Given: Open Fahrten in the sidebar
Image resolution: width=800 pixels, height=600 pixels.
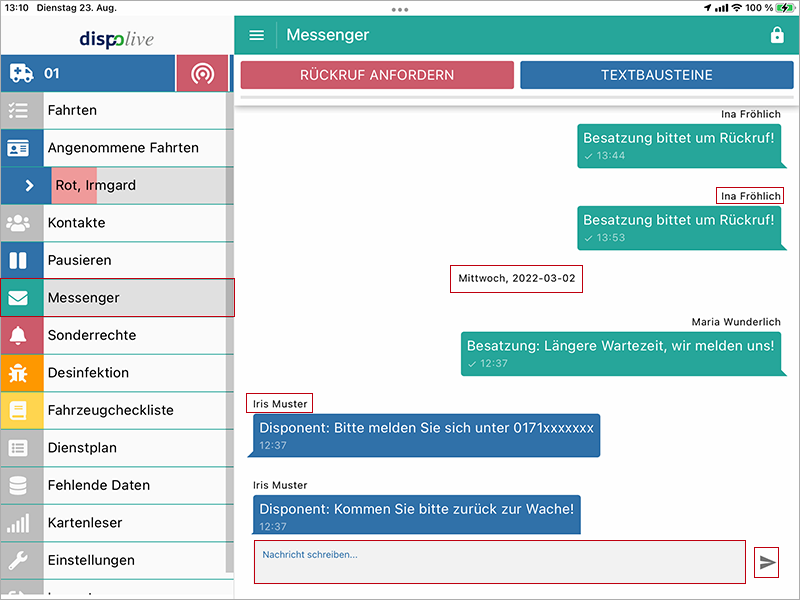Looking at the screenshot, I should 72,110.
